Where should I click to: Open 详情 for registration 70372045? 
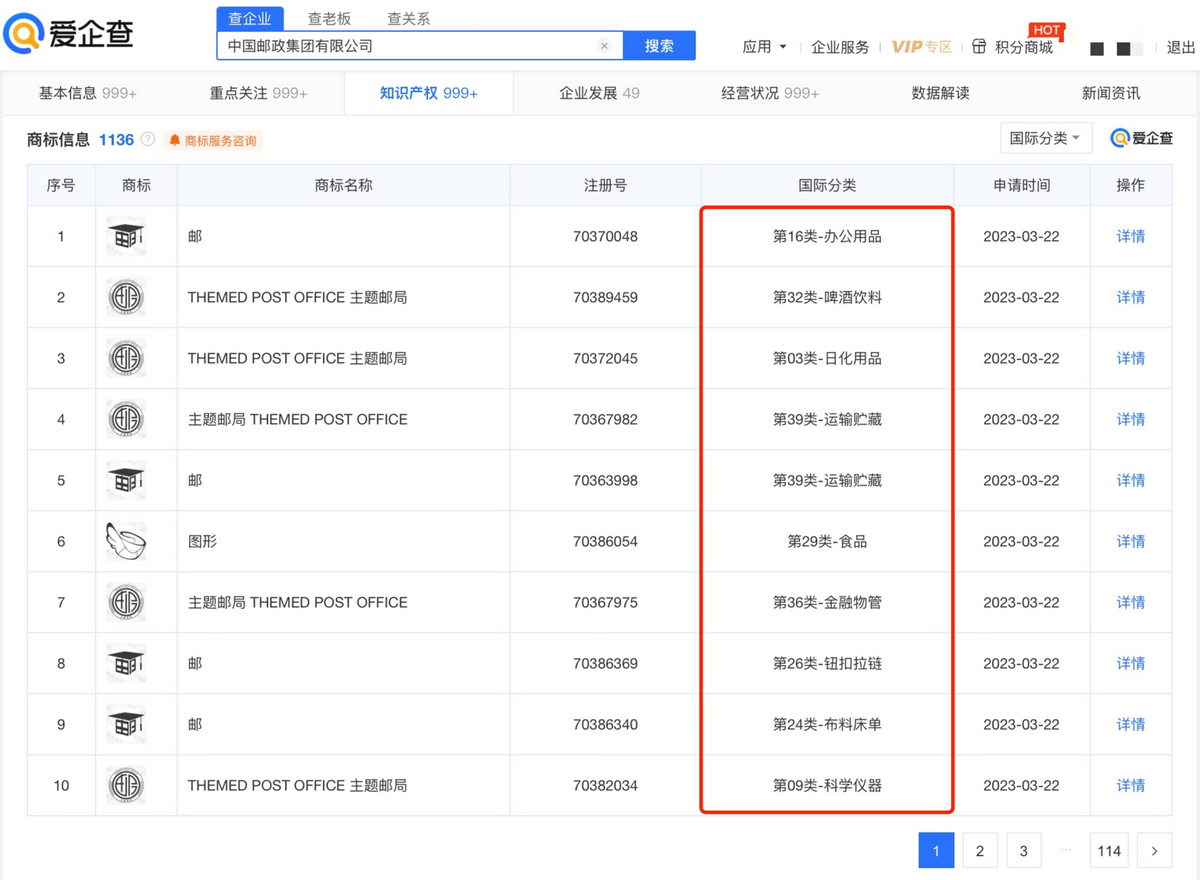point(1131,359)
